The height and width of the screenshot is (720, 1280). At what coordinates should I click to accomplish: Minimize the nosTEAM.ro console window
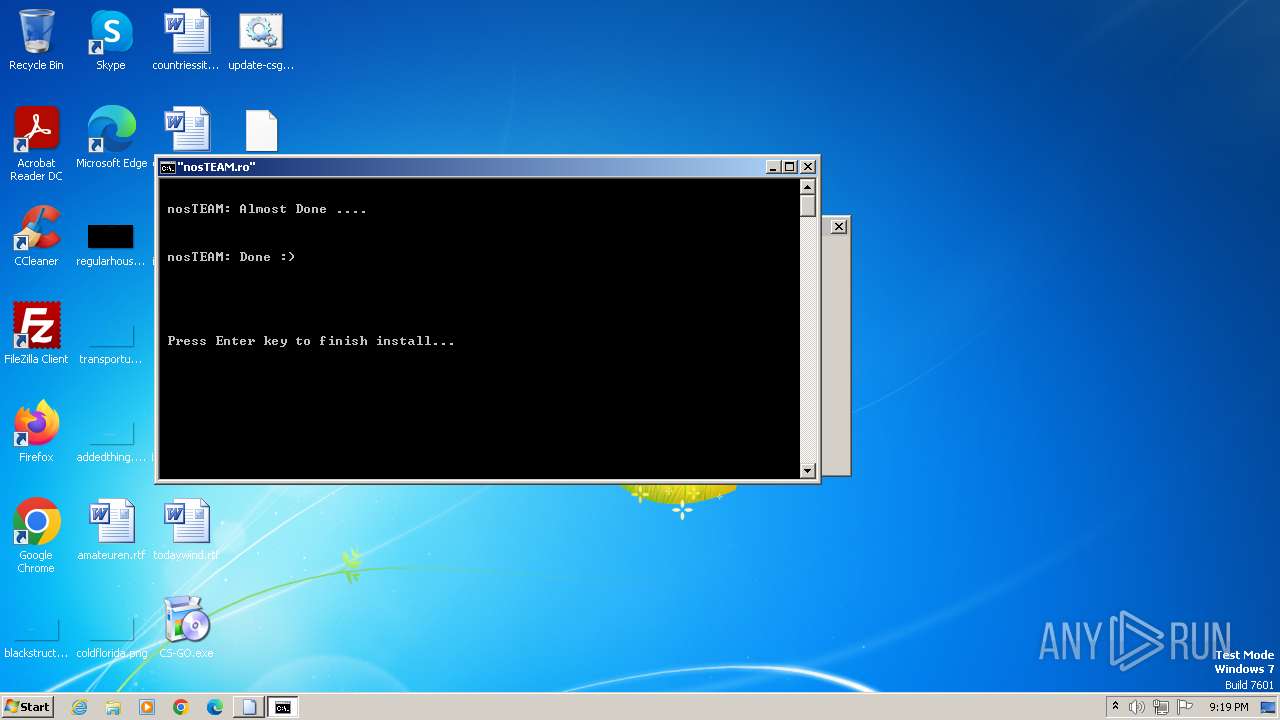click(773, 167)
